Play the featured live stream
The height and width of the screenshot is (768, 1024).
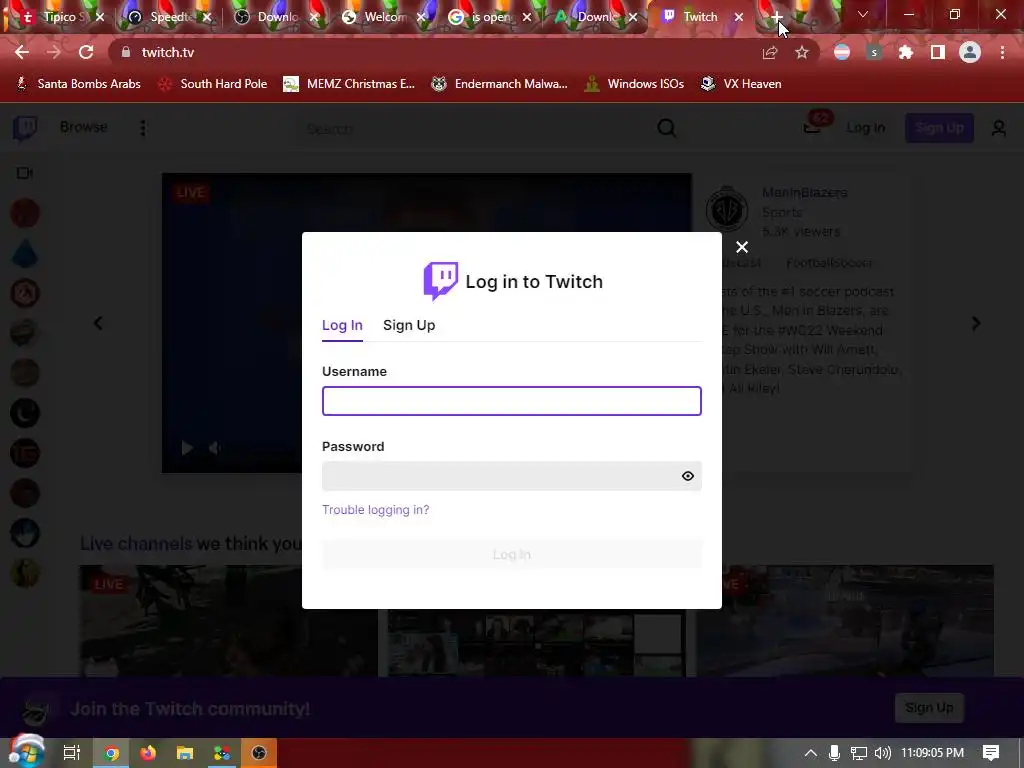click(187, 448)
